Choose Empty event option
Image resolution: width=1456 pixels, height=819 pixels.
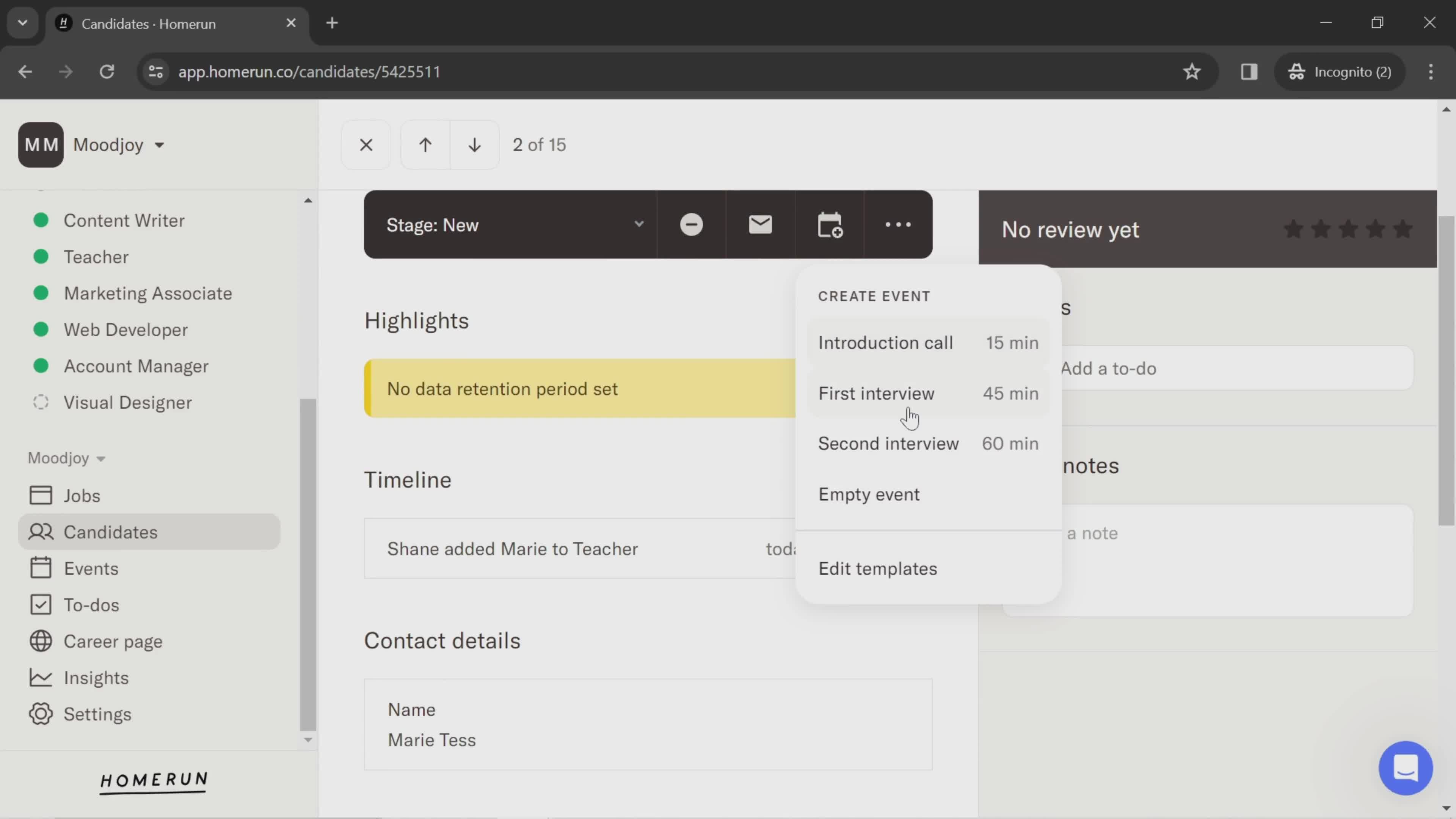pyautogui.click(x=928, y=494)
